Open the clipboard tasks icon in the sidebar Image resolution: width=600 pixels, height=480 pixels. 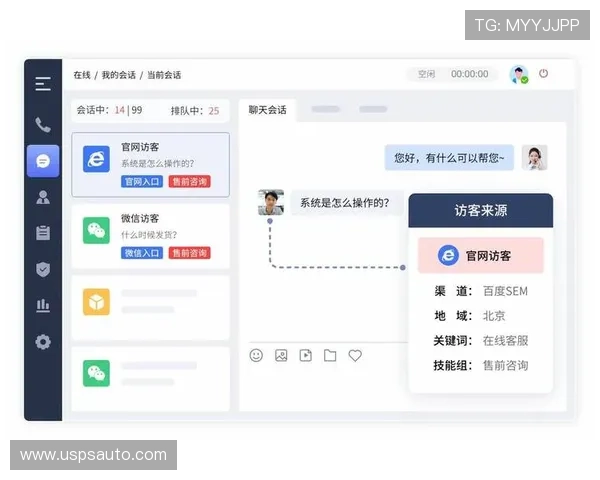click(x=43, y=232)
